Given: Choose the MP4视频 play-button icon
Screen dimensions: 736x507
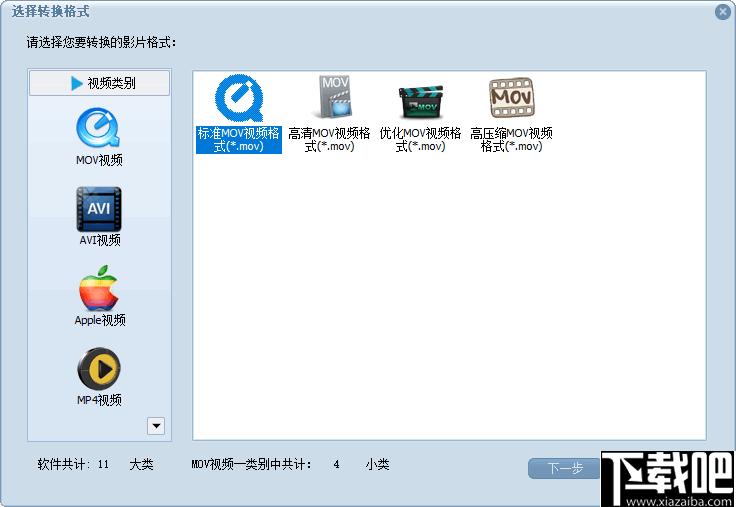Looking at the screenshot, I should click(99, 369).
